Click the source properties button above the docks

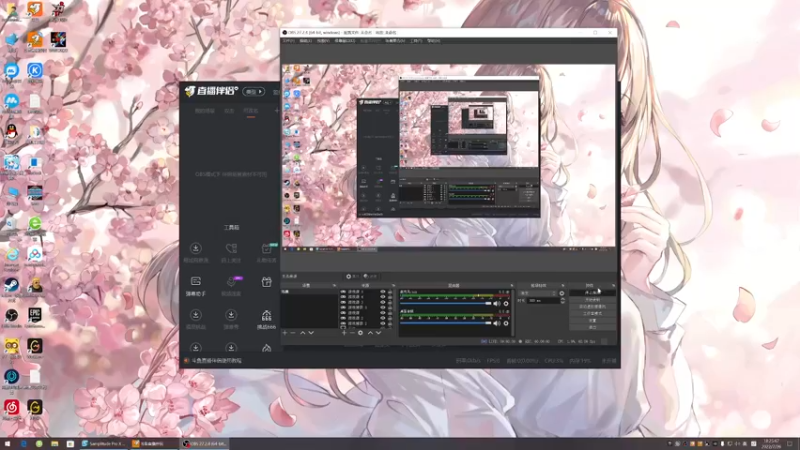pos(352,277)
